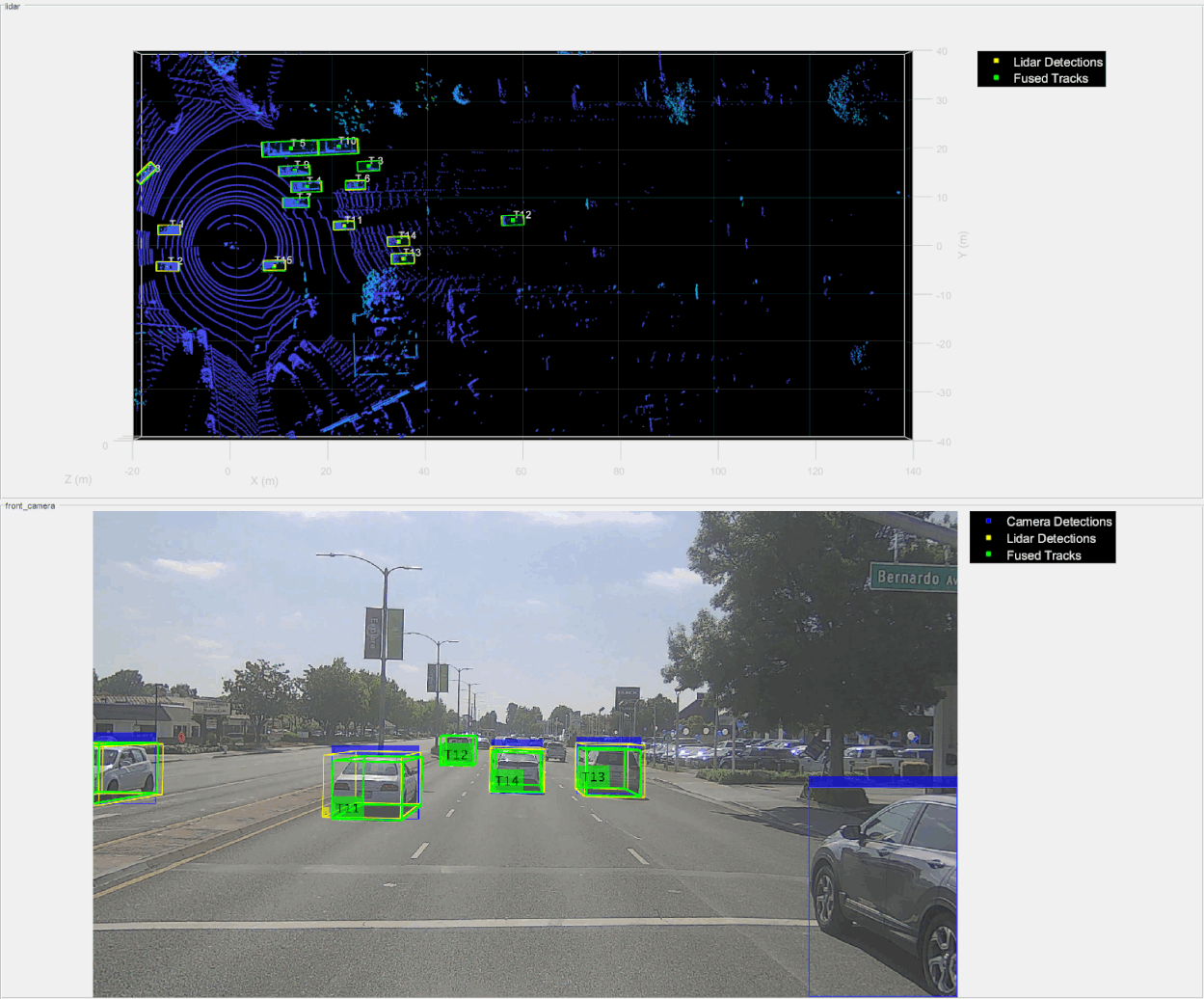Select track T7 box in lidar view
The width and height of the screenshot is (1204, 999).
295,202
